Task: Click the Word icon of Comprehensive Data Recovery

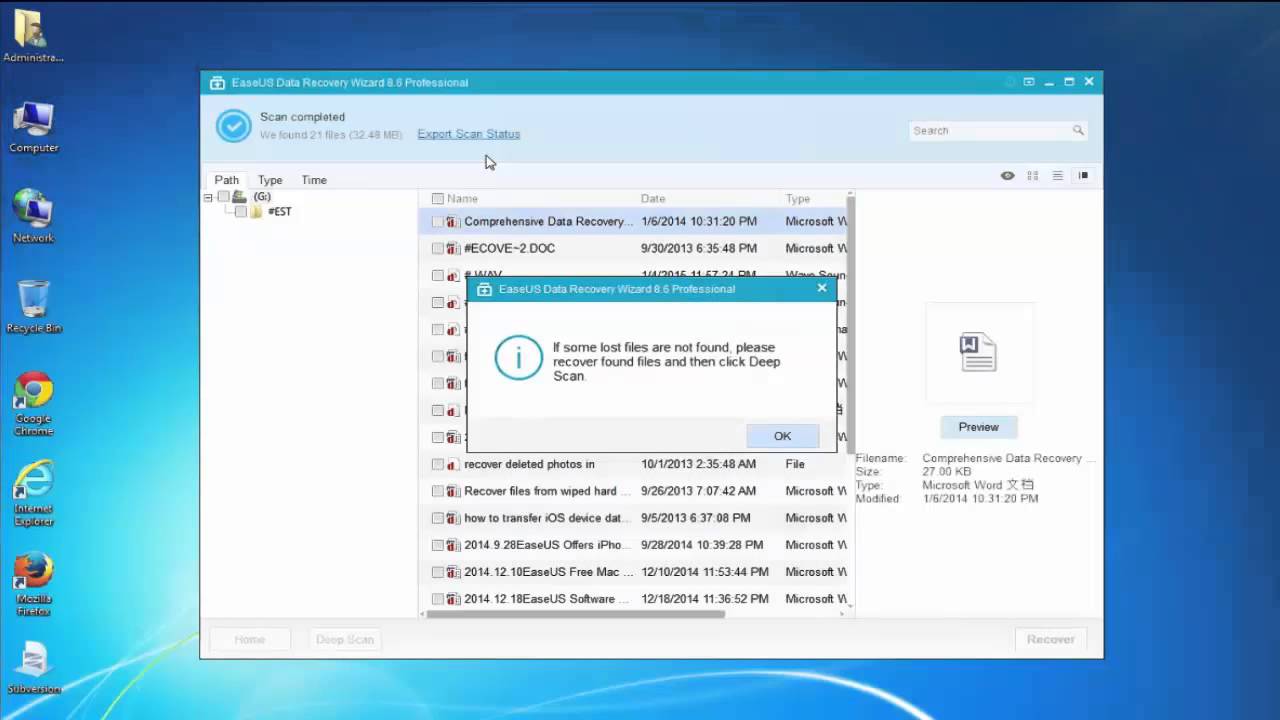Action: 453,222
